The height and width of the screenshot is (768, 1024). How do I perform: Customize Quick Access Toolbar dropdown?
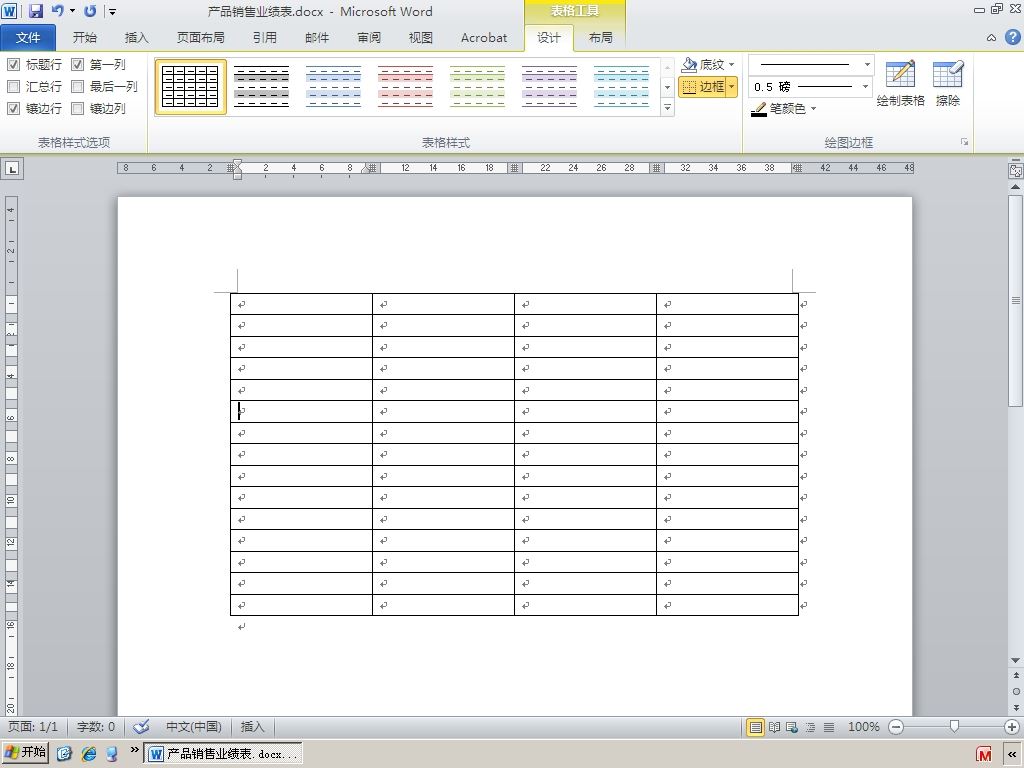click(112, 11)
